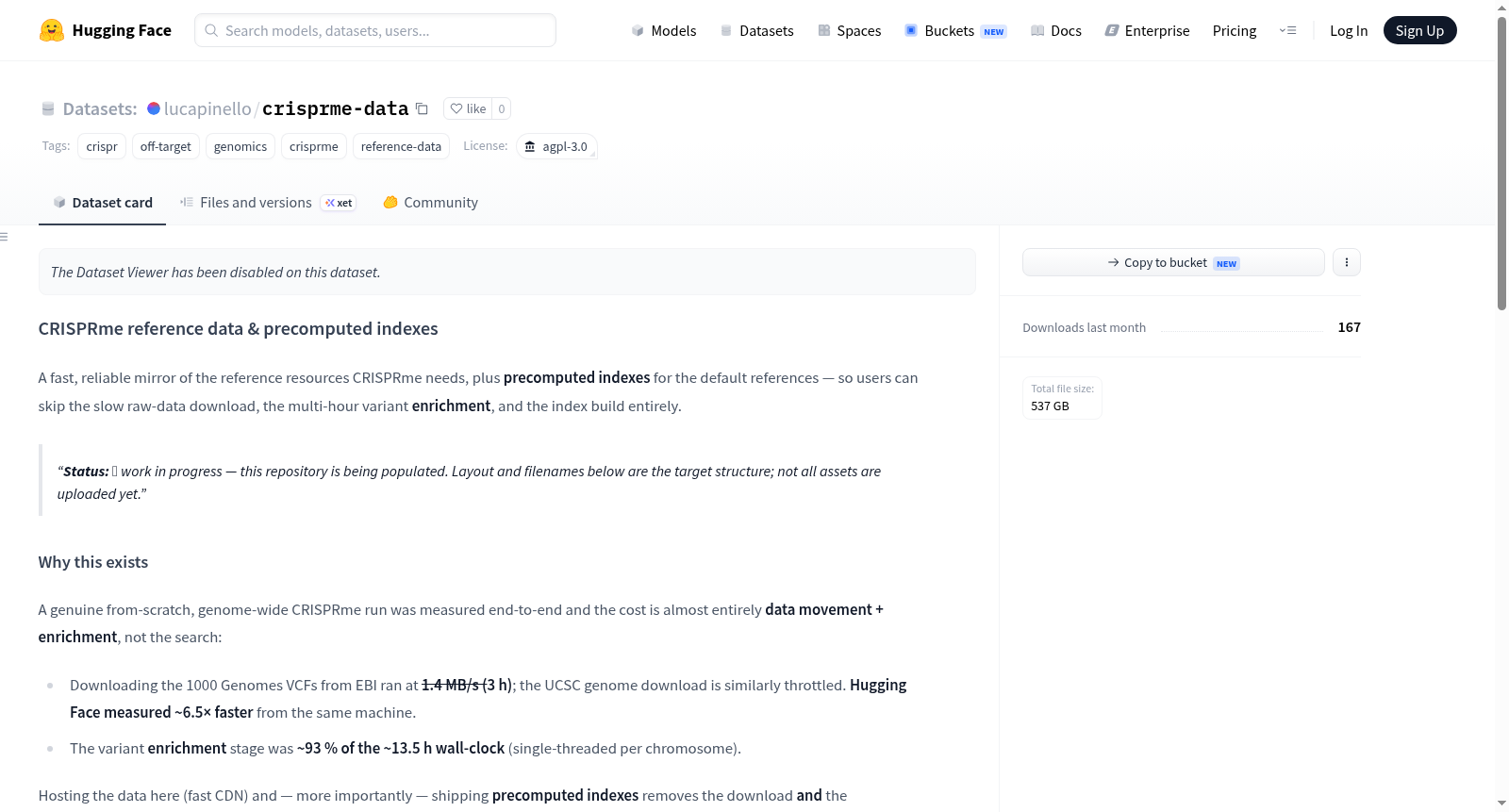Viewport: 1509px width, 812px height.
Task: Open the Docs navigation link
Action: tap(1056, 30)
